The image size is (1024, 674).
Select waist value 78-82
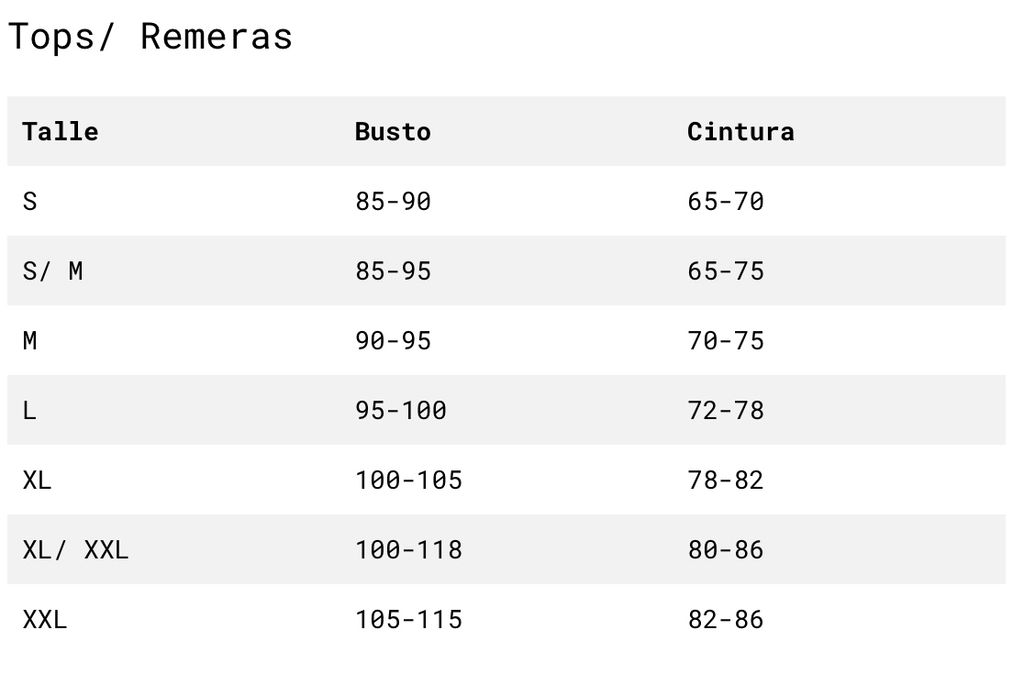[x=726, y=480]
